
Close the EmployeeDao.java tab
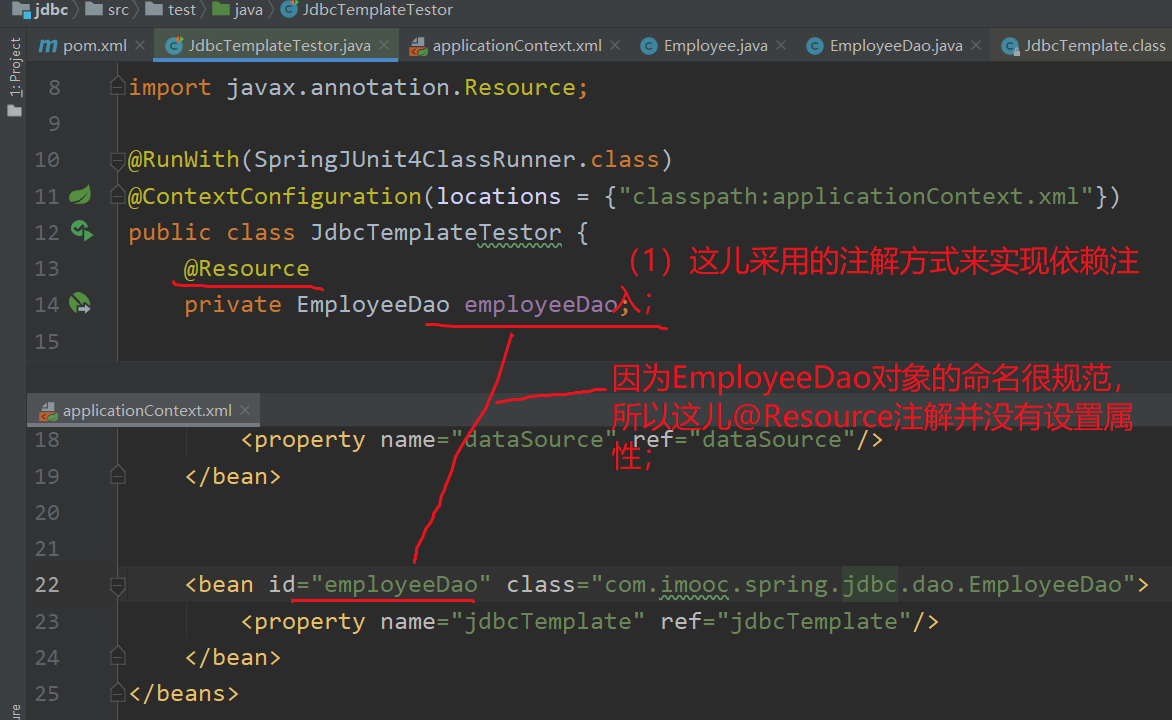point(976,46)
